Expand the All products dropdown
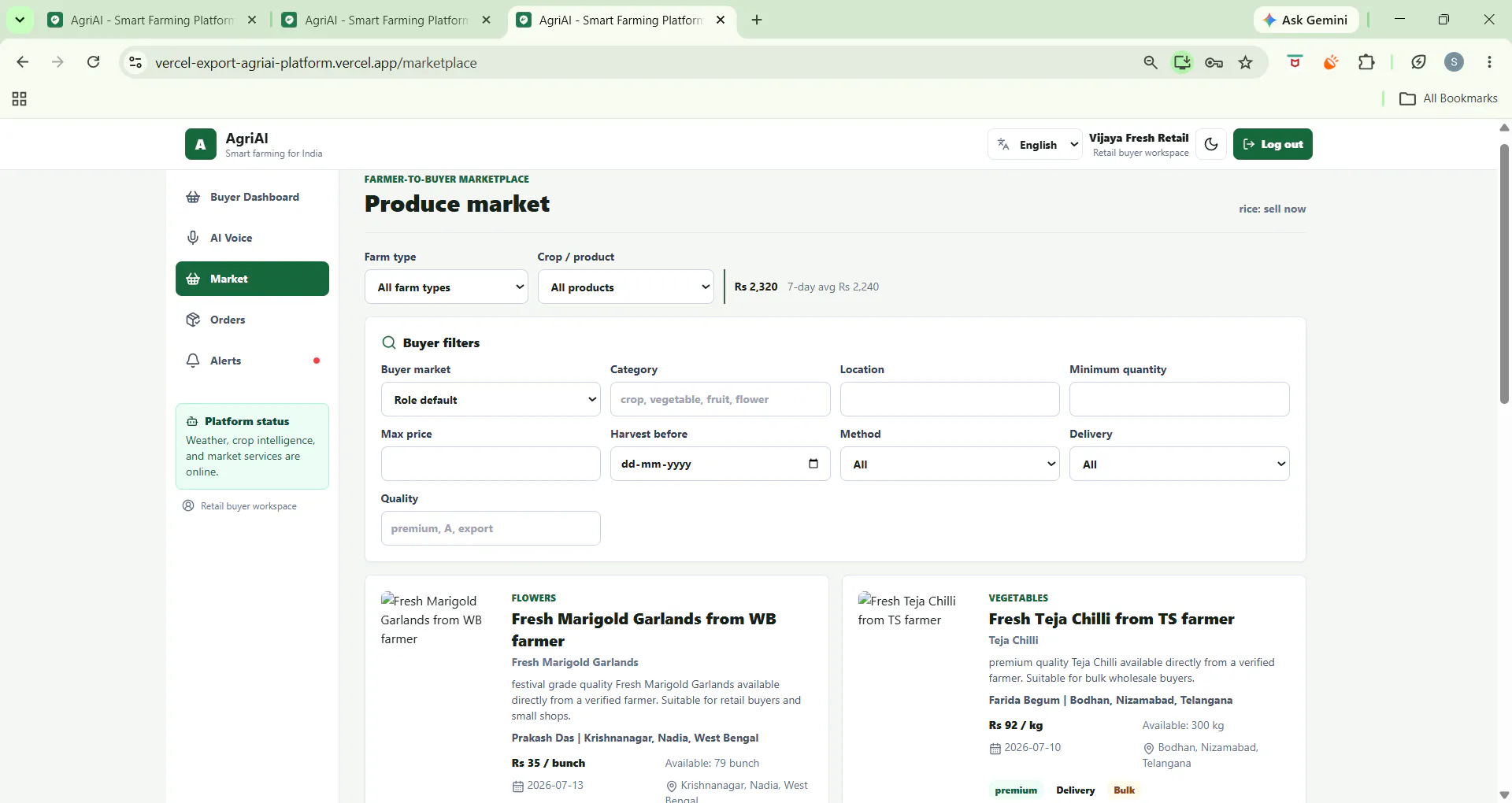The image size is (1512, 803). pos(626,287)
